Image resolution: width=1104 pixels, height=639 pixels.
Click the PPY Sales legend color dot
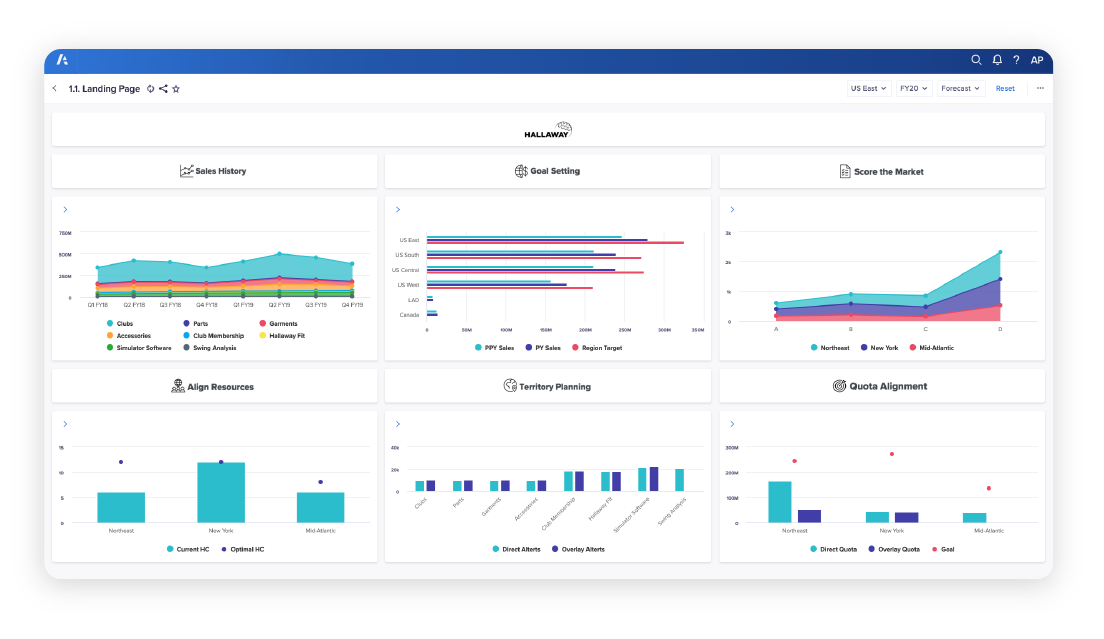point(478,348)
